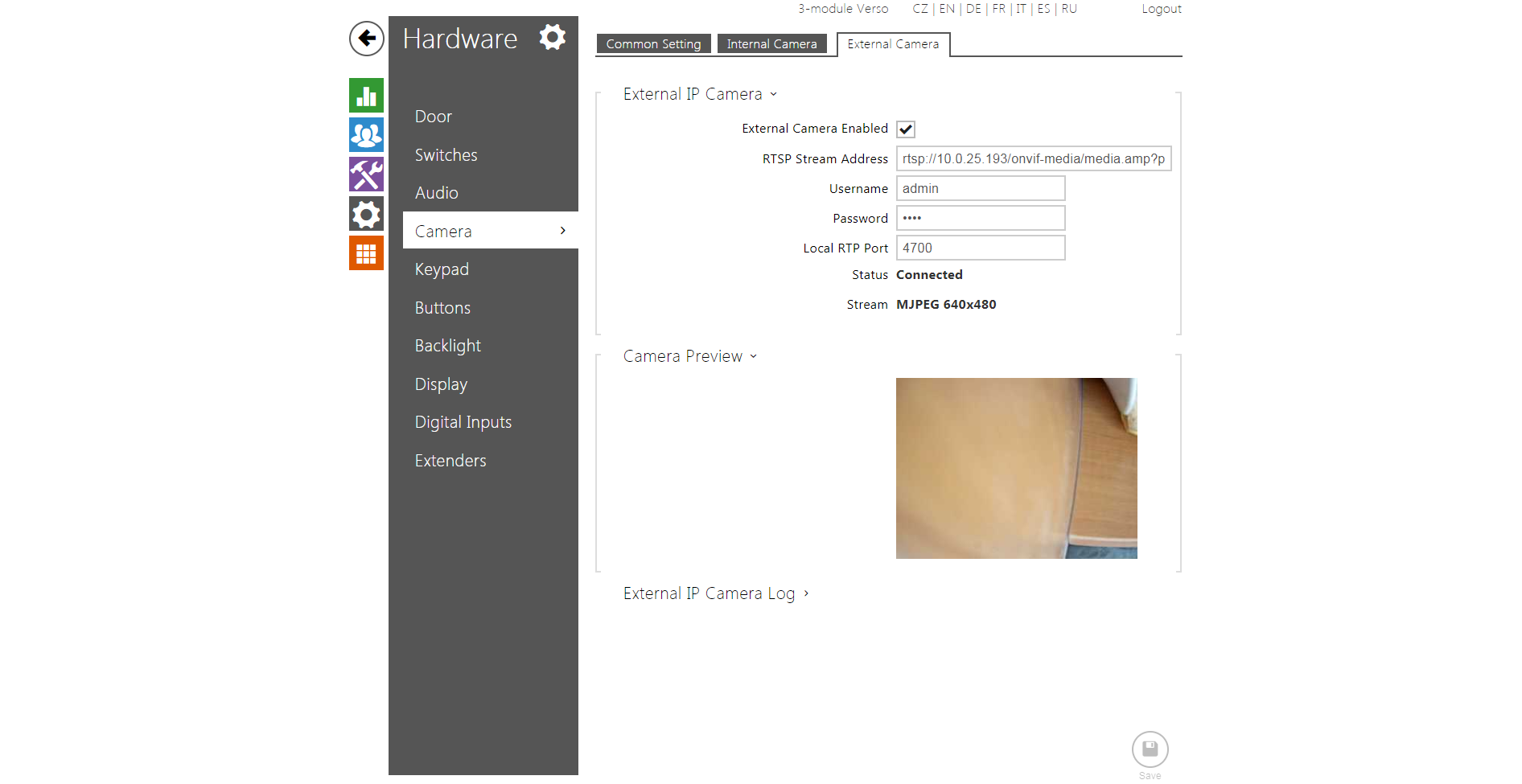Switch to the Internal Camera tab
1522x784 pixels.
point(771,44)
